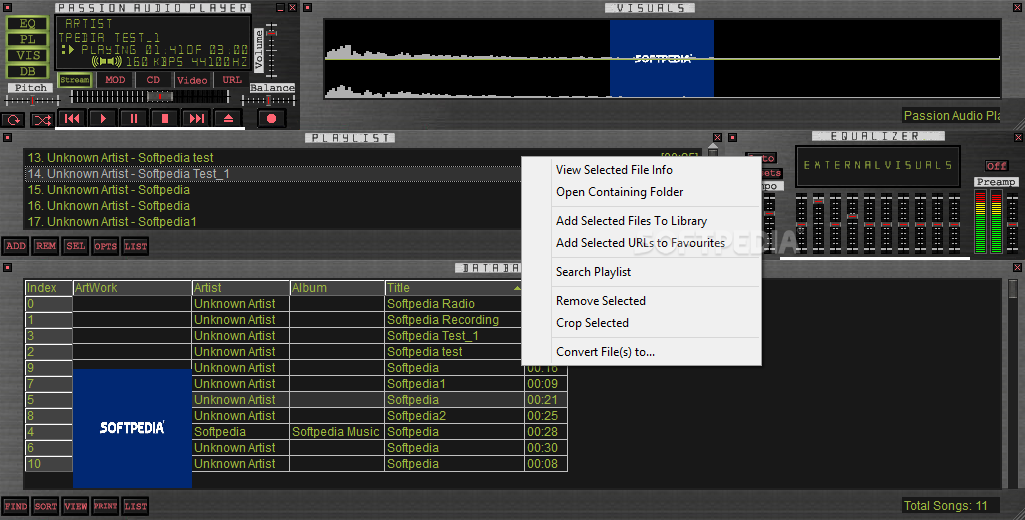1025x520 pixels.
Task: Click the Softpedia Music album cell
Action: tap(337, 432)
